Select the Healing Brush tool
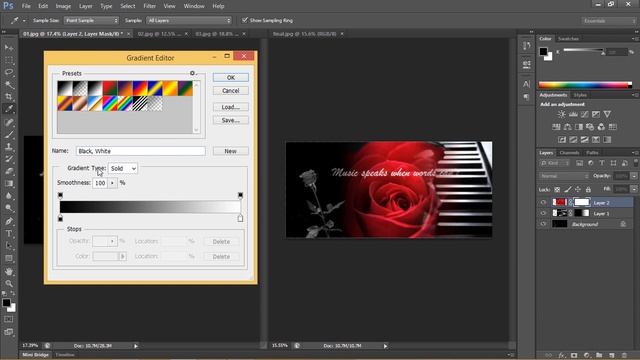The image size is (640, 360). tap(9, 122)
